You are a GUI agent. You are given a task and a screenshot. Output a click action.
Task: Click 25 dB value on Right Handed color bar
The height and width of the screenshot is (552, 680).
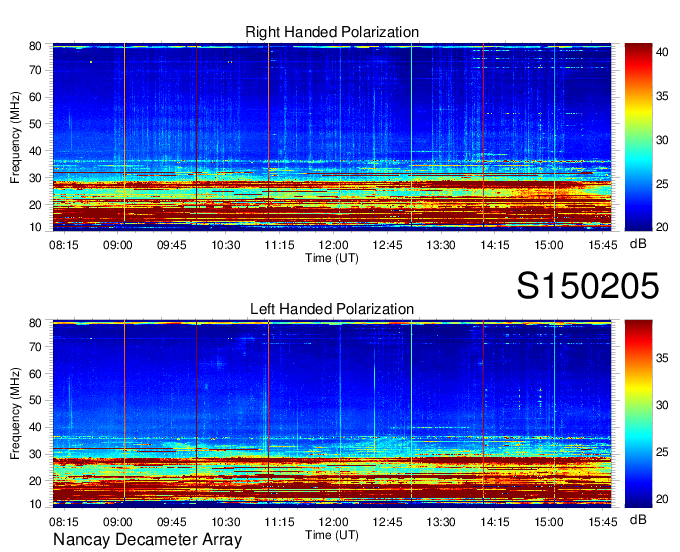tap(662, 184)
